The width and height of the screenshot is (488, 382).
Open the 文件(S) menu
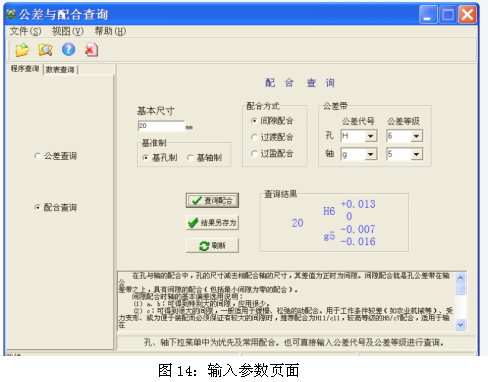coord(25,31)
